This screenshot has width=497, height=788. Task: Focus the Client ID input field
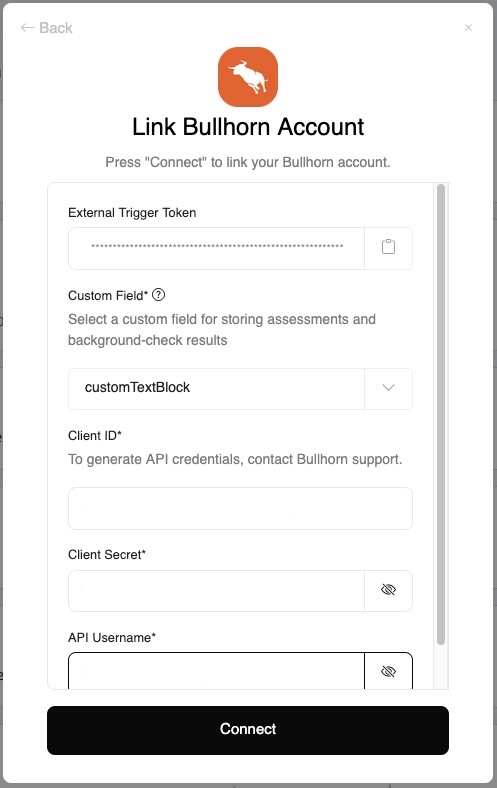(x=240, y=508)
